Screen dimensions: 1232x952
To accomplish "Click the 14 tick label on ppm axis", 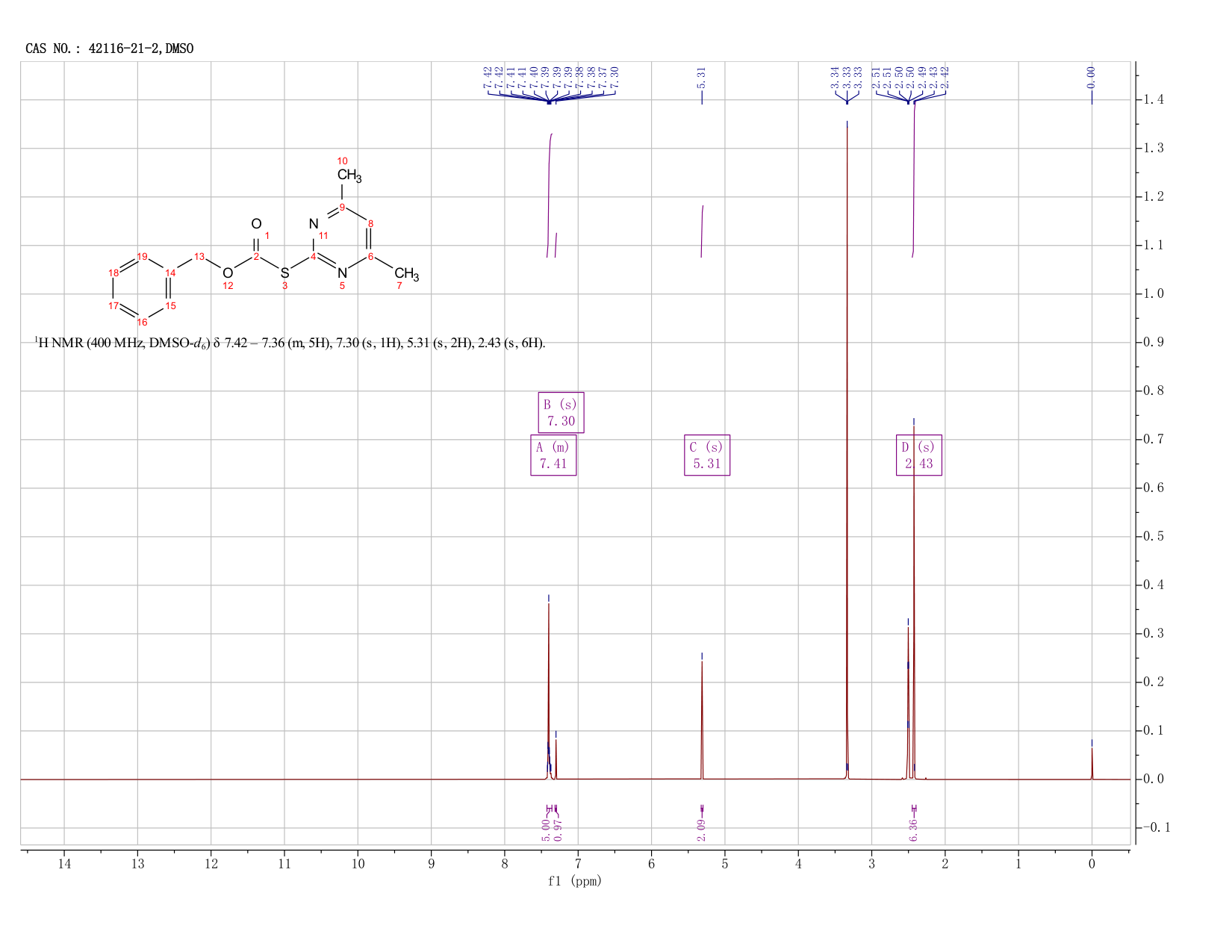I will (64, 864).
